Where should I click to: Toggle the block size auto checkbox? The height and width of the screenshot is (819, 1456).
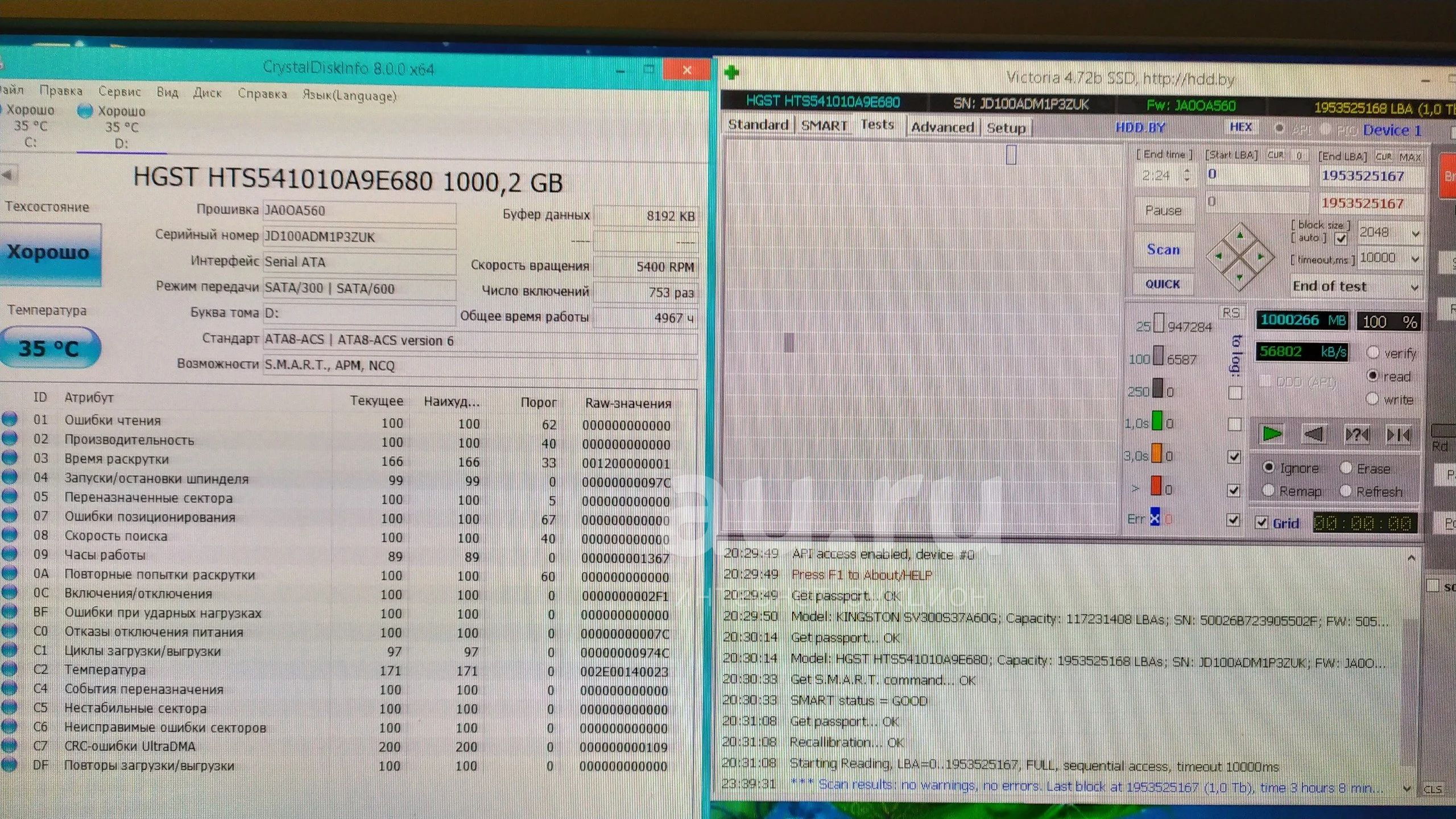click(1341, 238)
